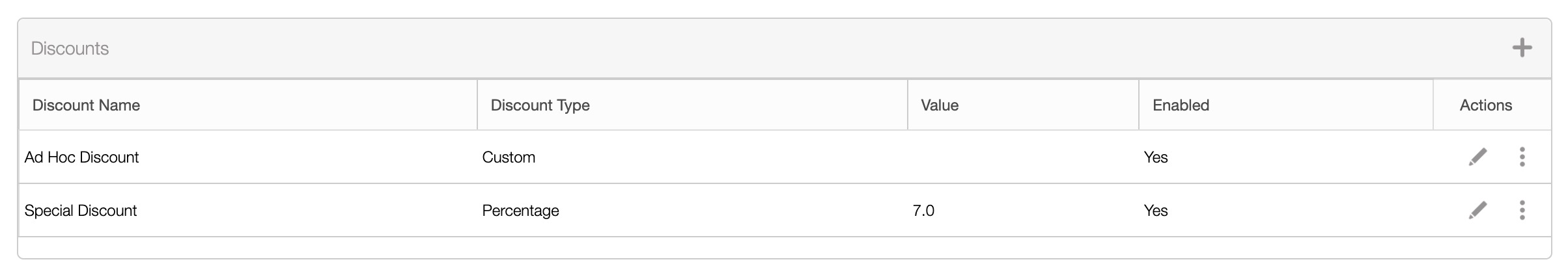
Task: Click the plus icon to add a discount
Action: pos(1522,48)
